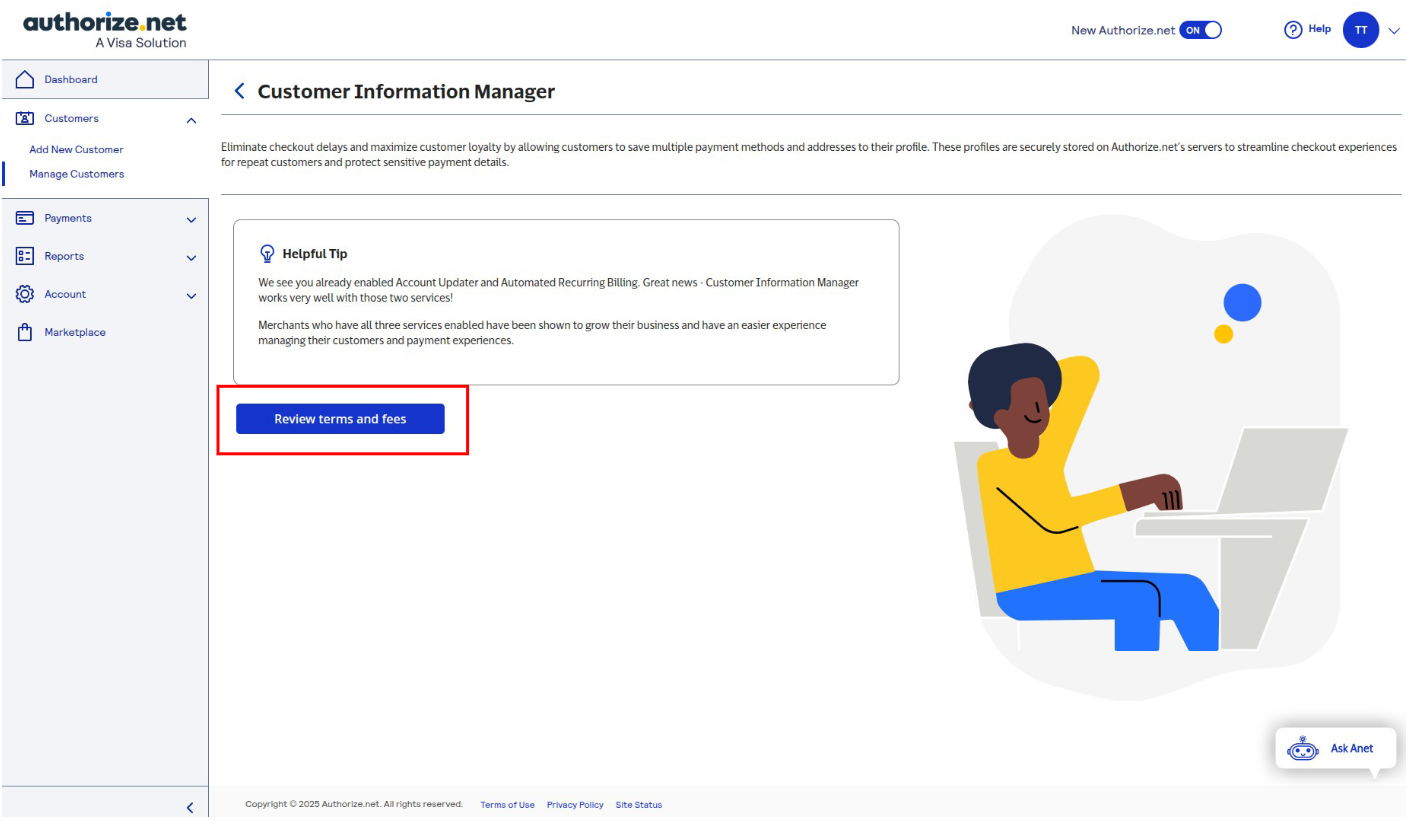Image resolution: width=1411 pixels, height=821 pixels.
Task: Click the Help question mark icon
Action: [1293, 30]
